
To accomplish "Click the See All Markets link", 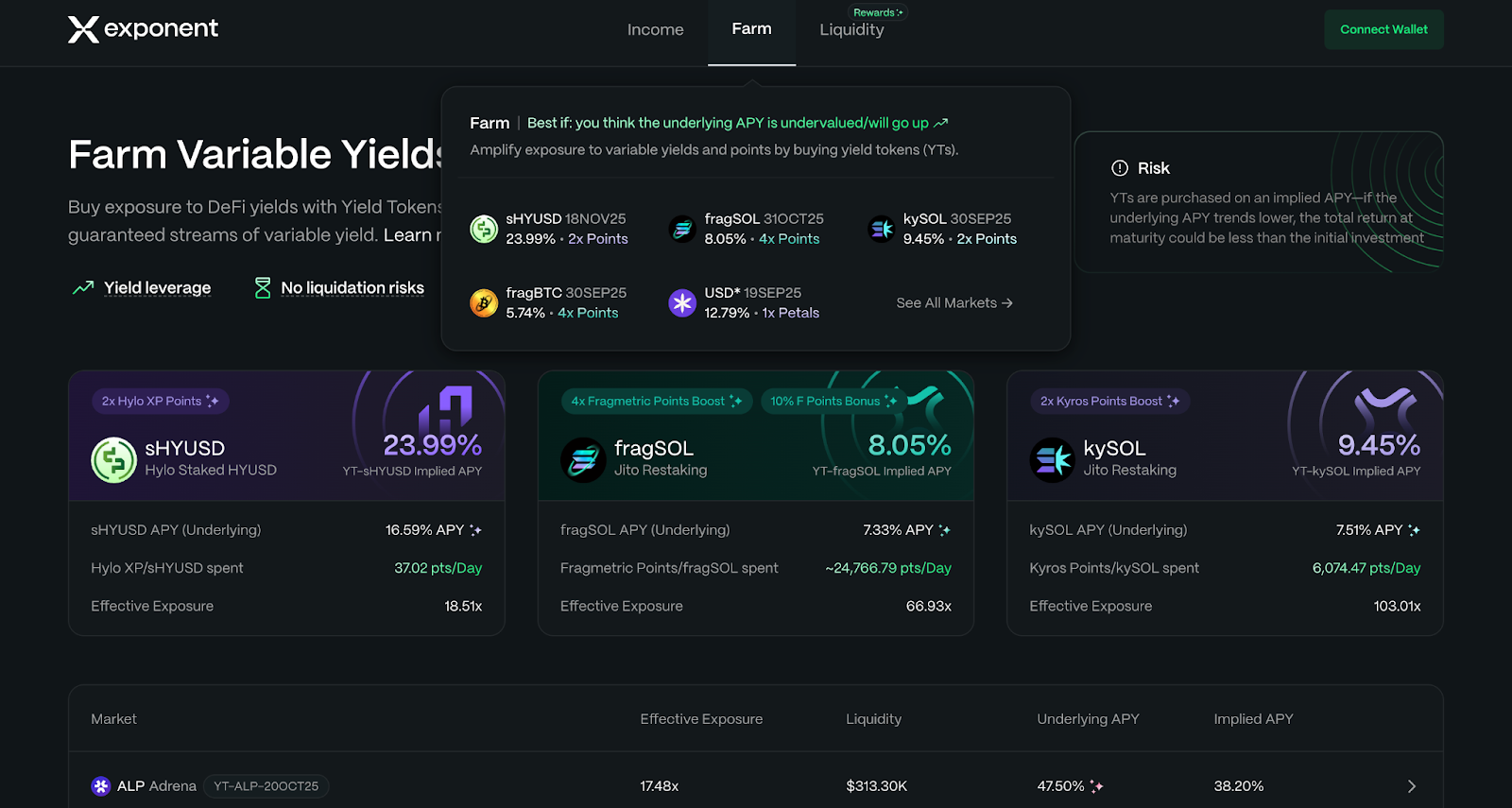I will click(954, 302).
